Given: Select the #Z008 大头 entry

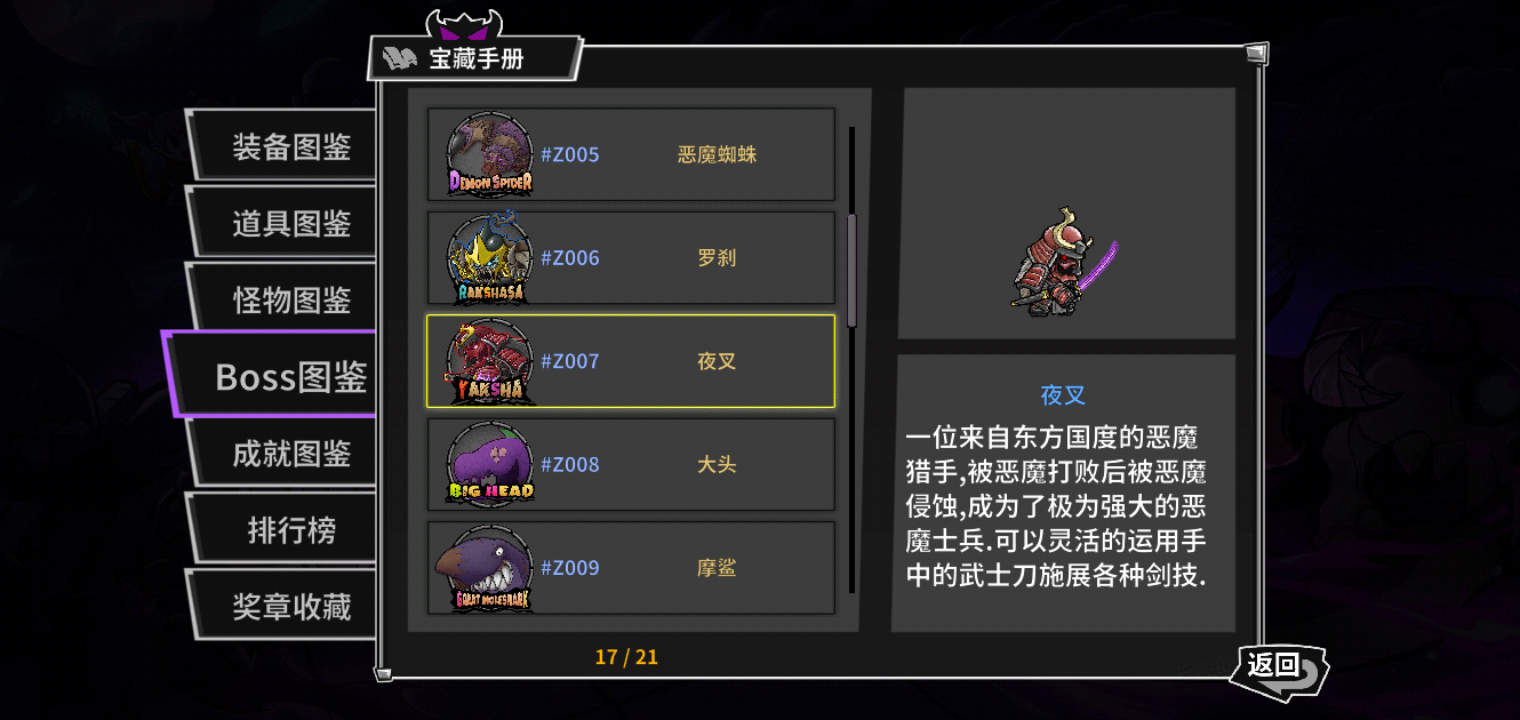Looking at the screenshot, I should [631, 464].
